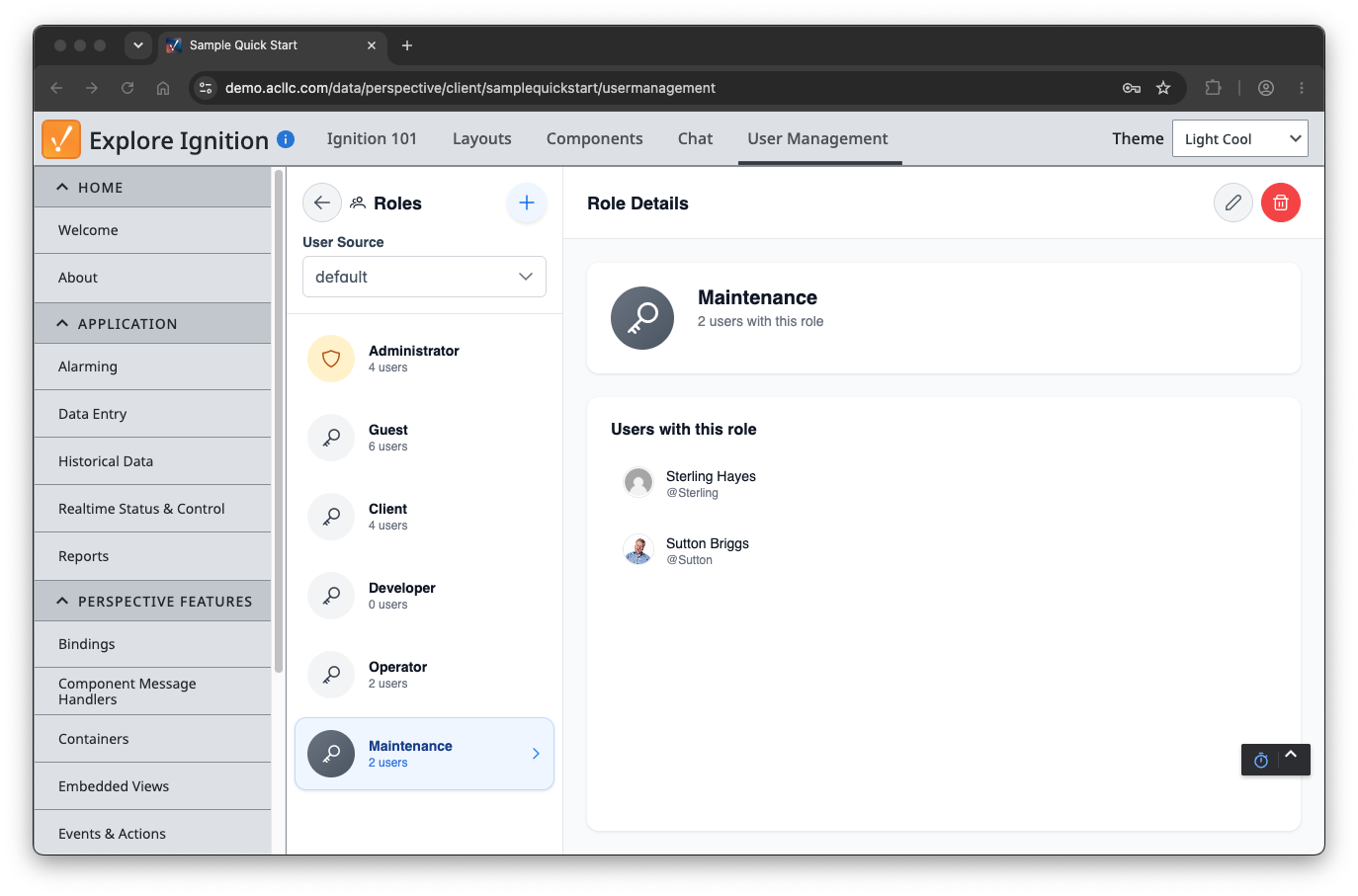Click Sterling Hayes avatar icon

coord(638,483)
